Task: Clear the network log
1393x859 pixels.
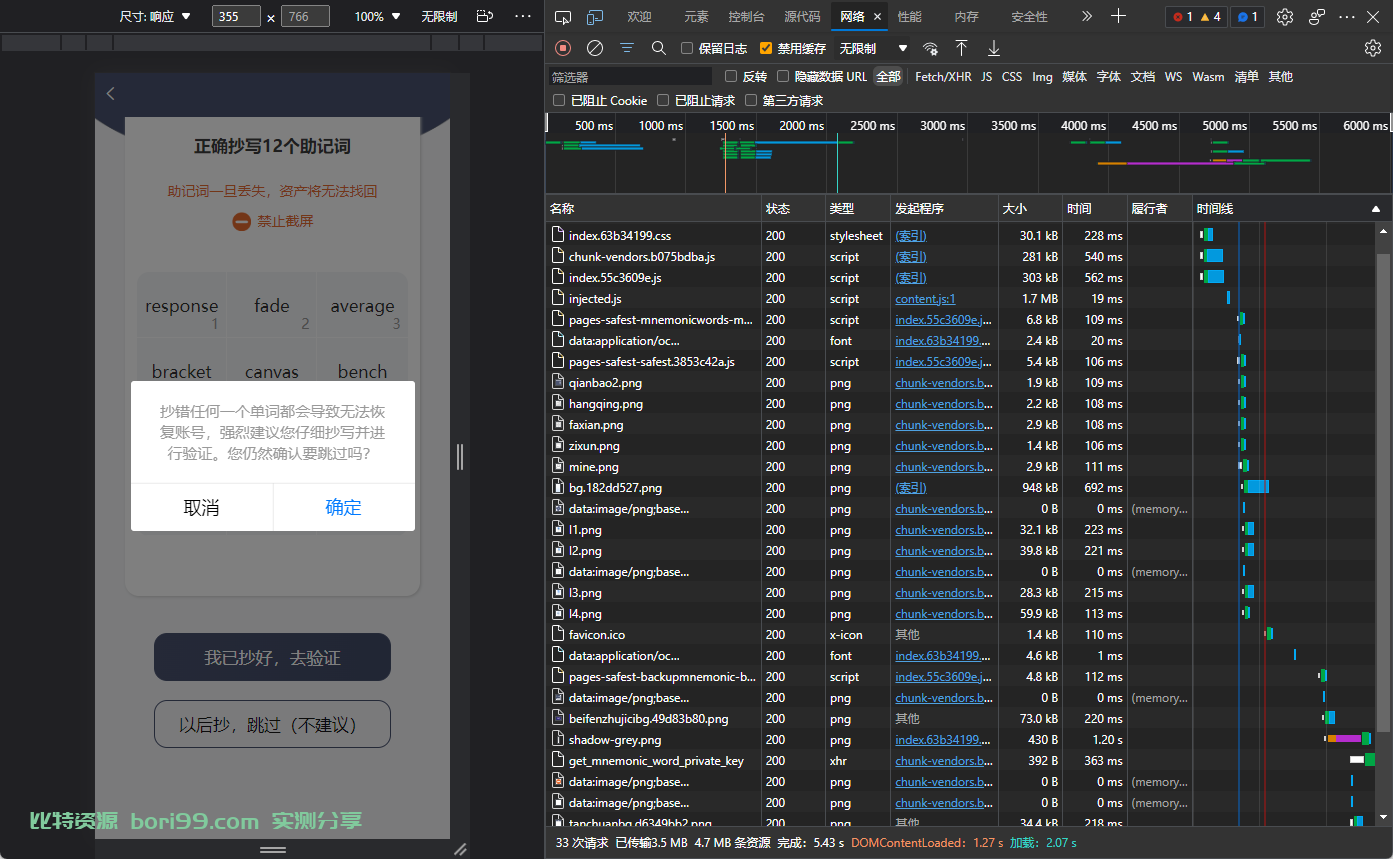Action: point(595,48)
